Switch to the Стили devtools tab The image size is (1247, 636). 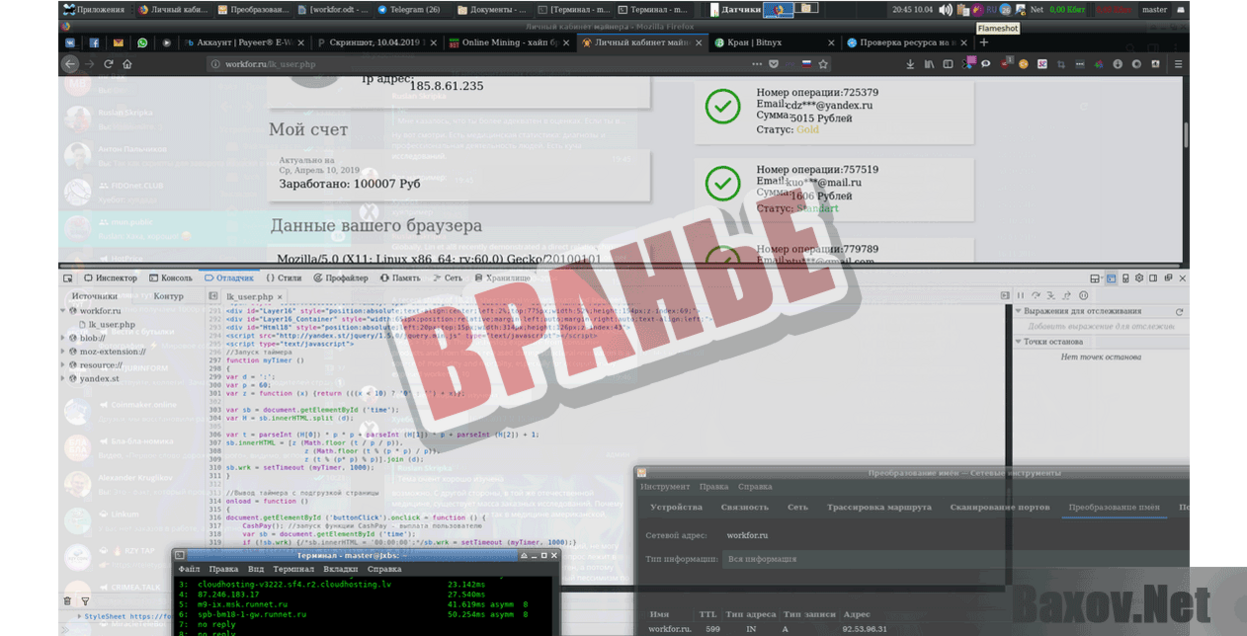point(284,278)
